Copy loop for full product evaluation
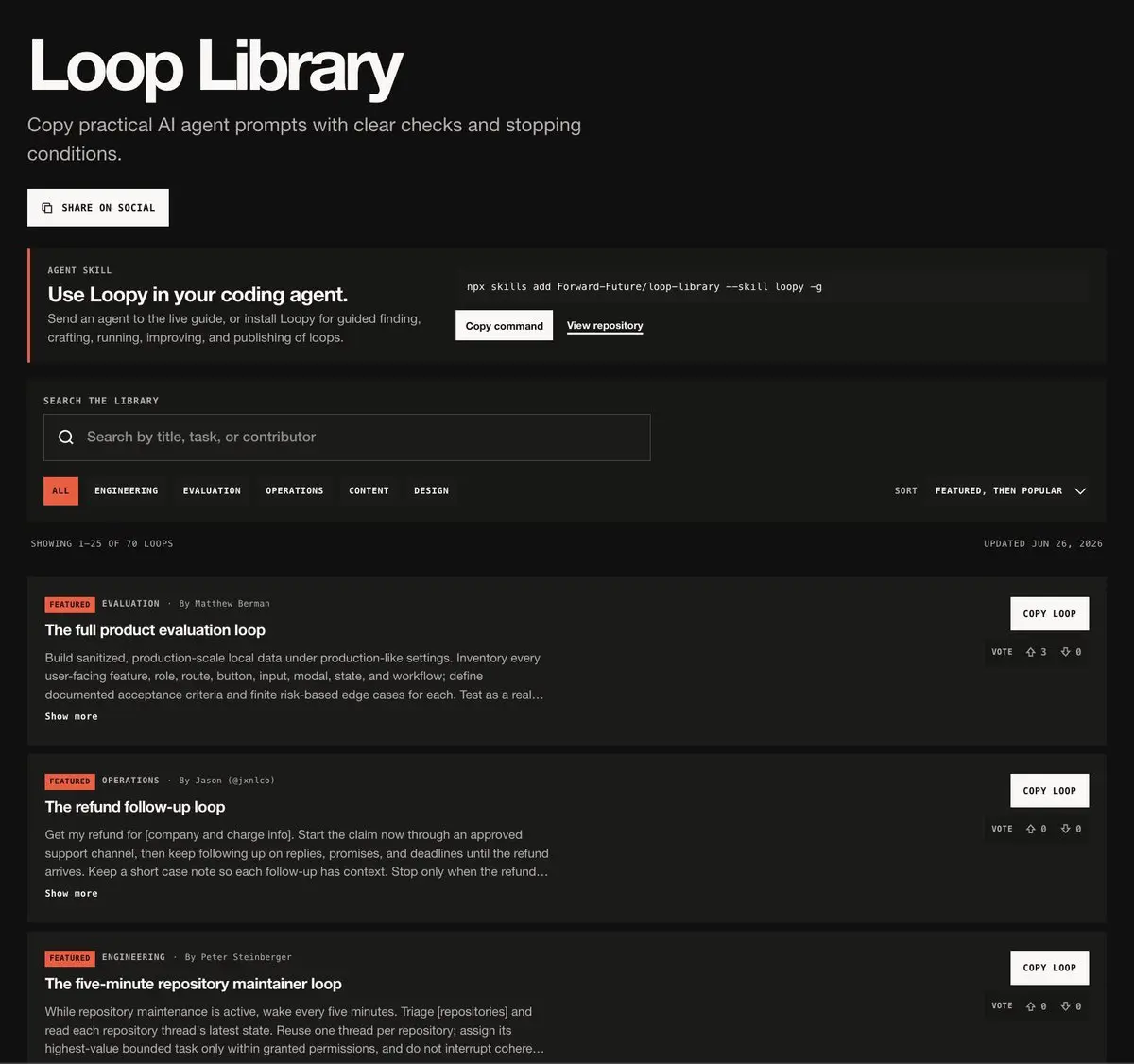Viewport: 1134px width, 1064px height. 1050,613
